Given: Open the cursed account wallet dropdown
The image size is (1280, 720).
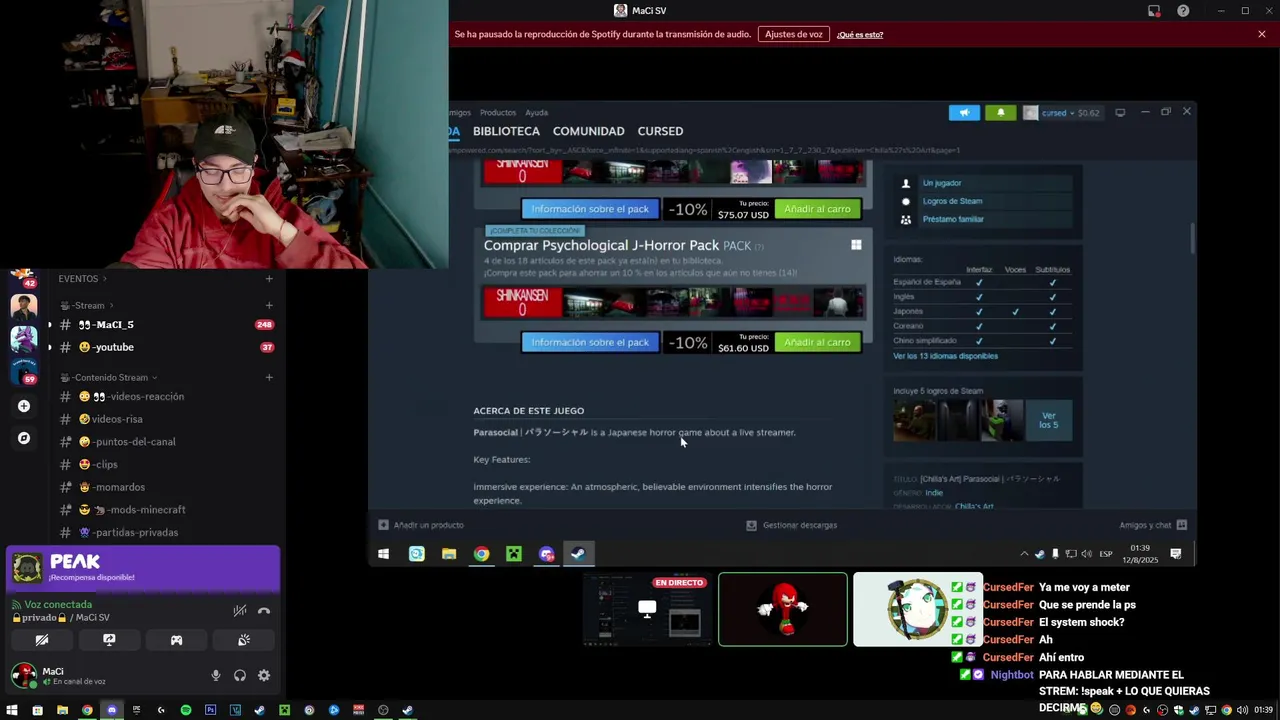Looking at the screenshot, I should pyautogui.click(x=1061, y=113).
